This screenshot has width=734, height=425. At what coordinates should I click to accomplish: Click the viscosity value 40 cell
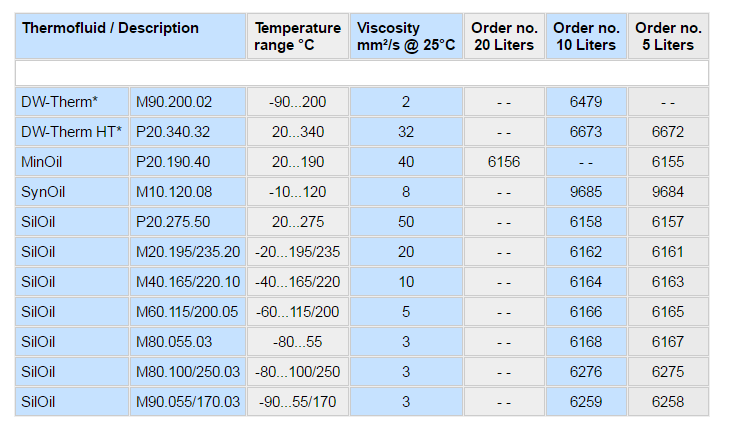coord(405,162)
